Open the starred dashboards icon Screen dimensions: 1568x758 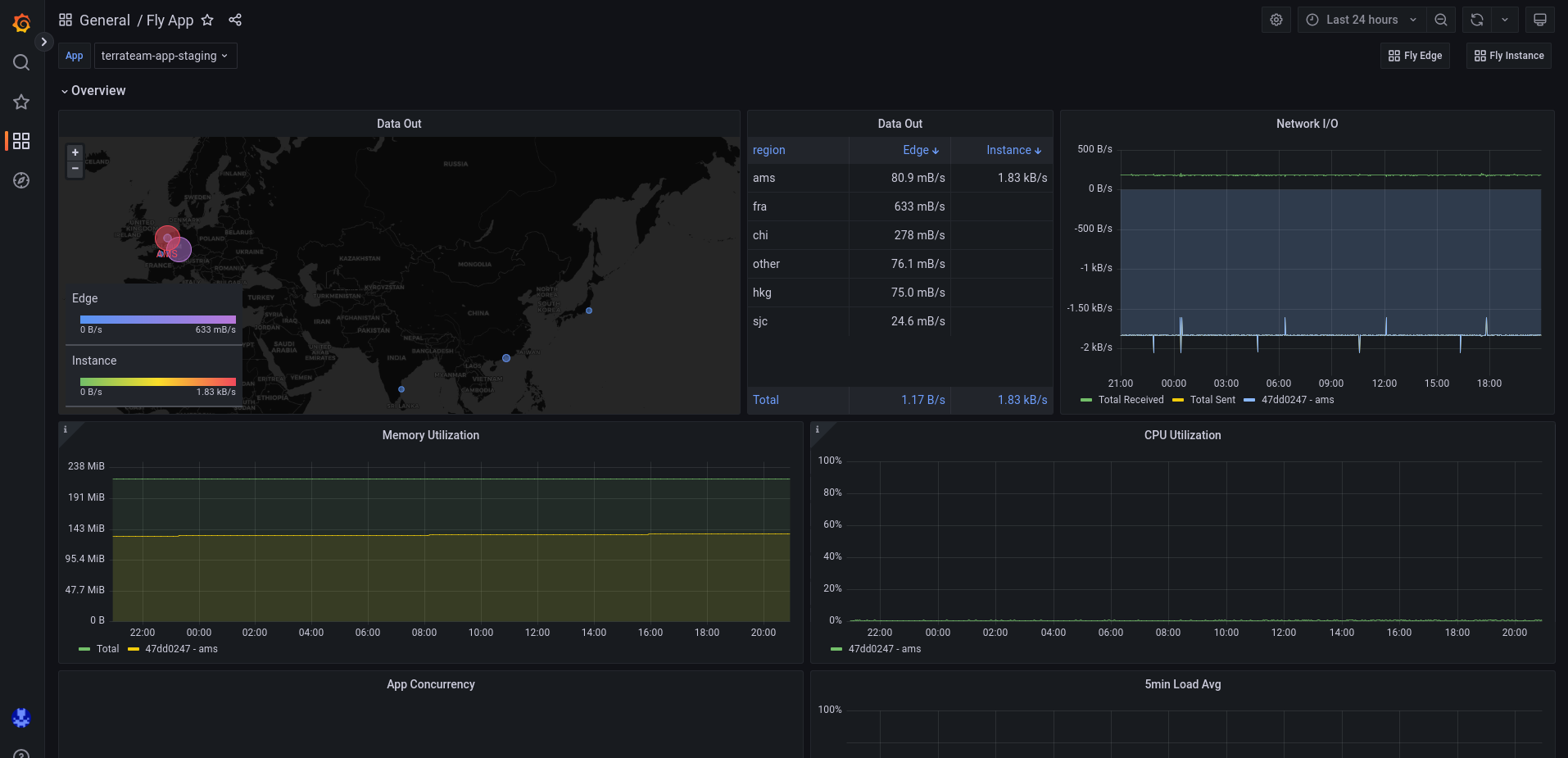21,102
